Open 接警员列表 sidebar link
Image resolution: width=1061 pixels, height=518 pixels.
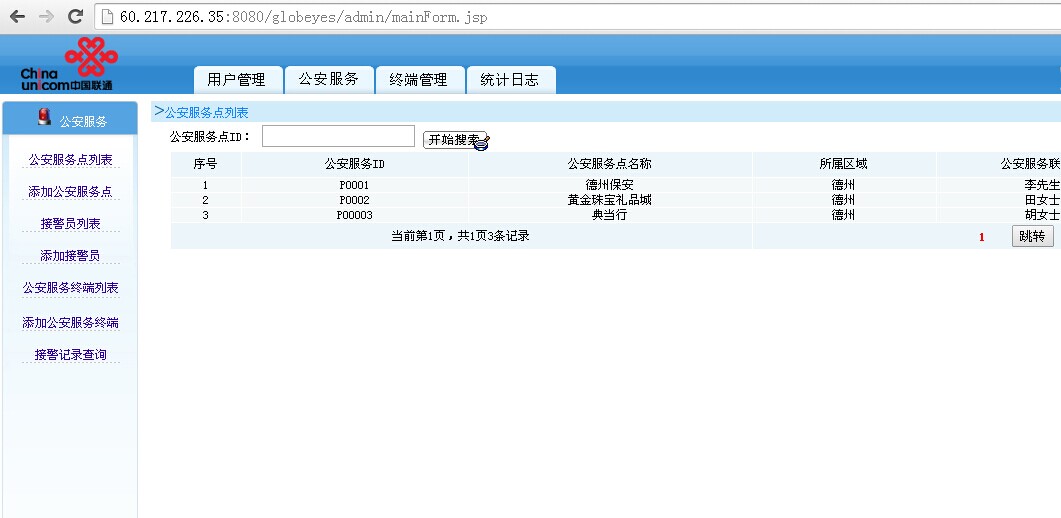(70, 224)
